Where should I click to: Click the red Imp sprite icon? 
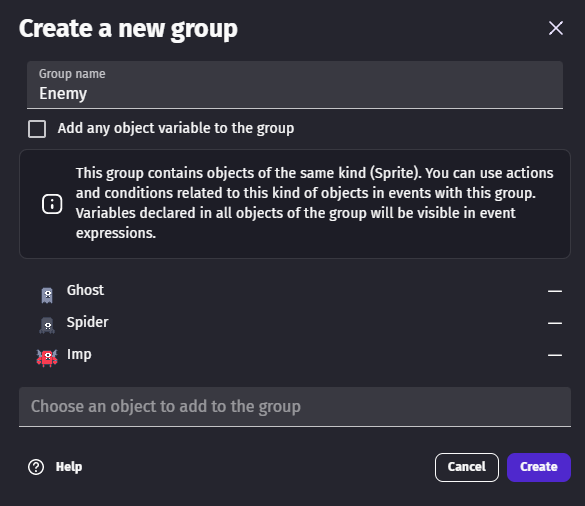click(x=47, y=358)
